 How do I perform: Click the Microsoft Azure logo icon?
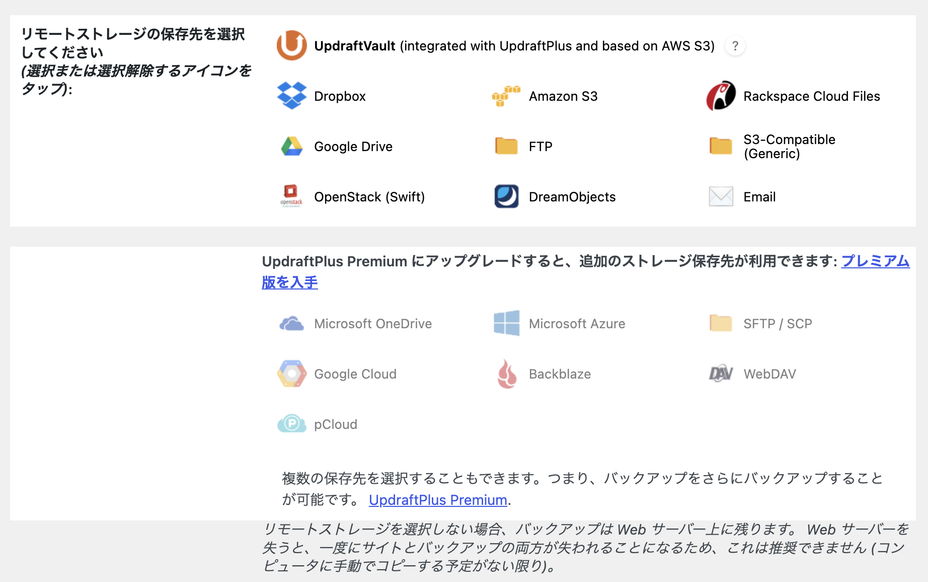507,323
